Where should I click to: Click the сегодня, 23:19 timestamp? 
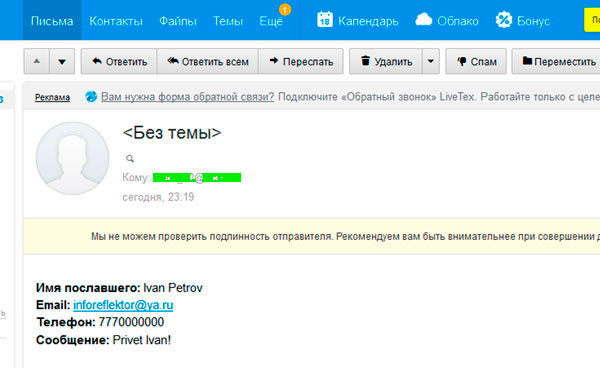[158, 197]
